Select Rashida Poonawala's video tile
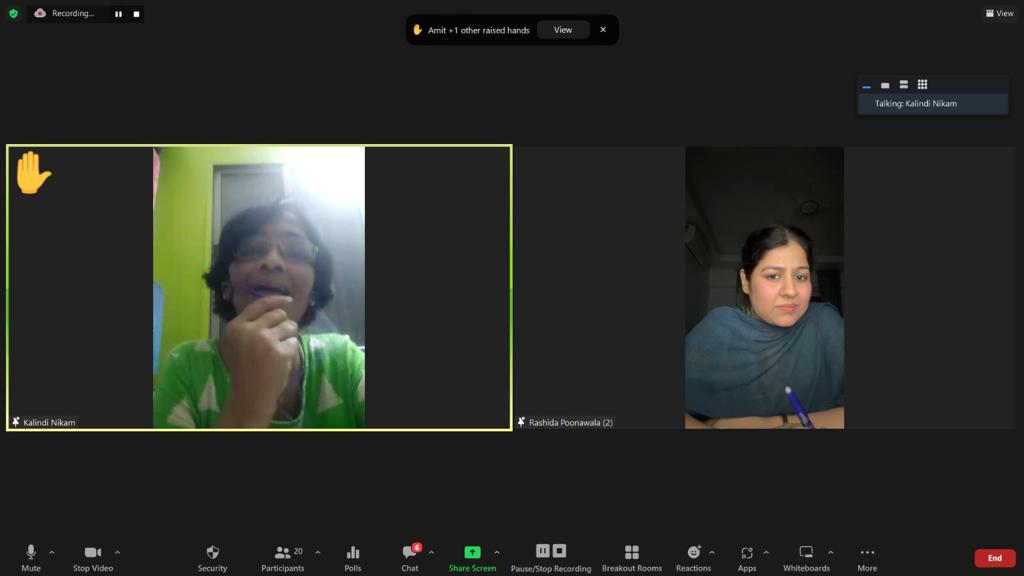This screenshot has height=576, width=1024. (765, 287)
